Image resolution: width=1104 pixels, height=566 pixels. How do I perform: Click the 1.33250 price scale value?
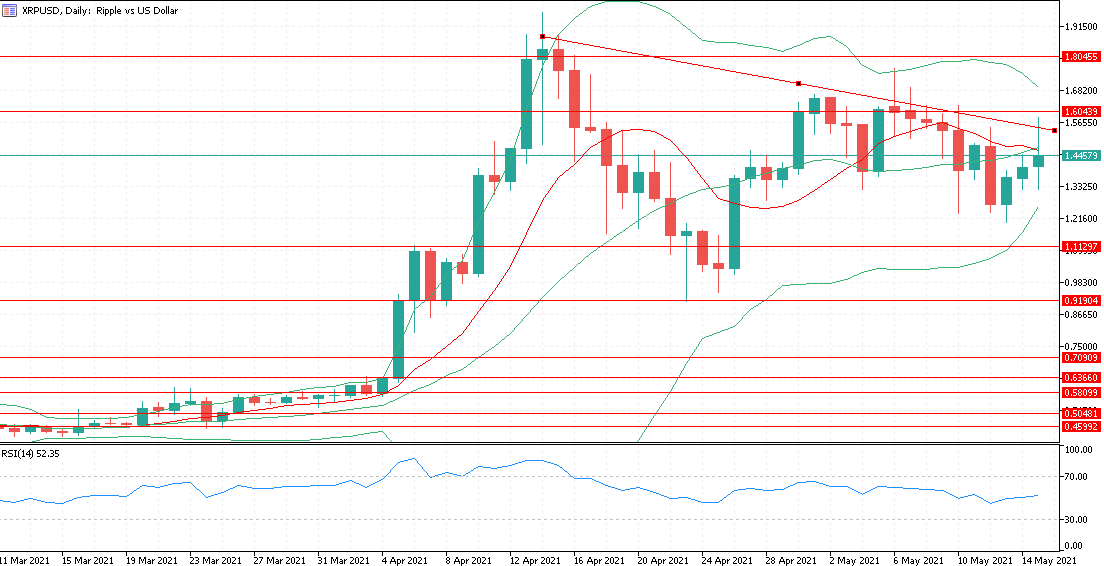pyautogui.click(x=1083, y=187)
